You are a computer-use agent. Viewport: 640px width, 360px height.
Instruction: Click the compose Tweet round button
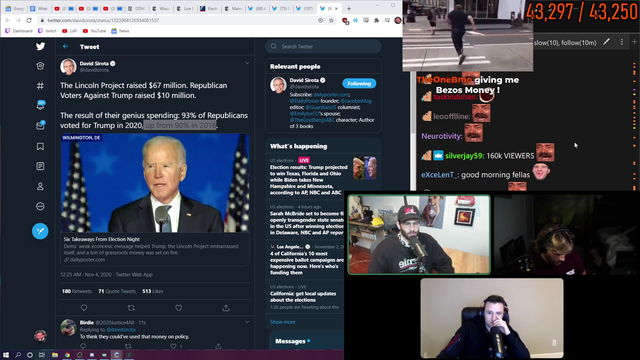tap(40, 231)
